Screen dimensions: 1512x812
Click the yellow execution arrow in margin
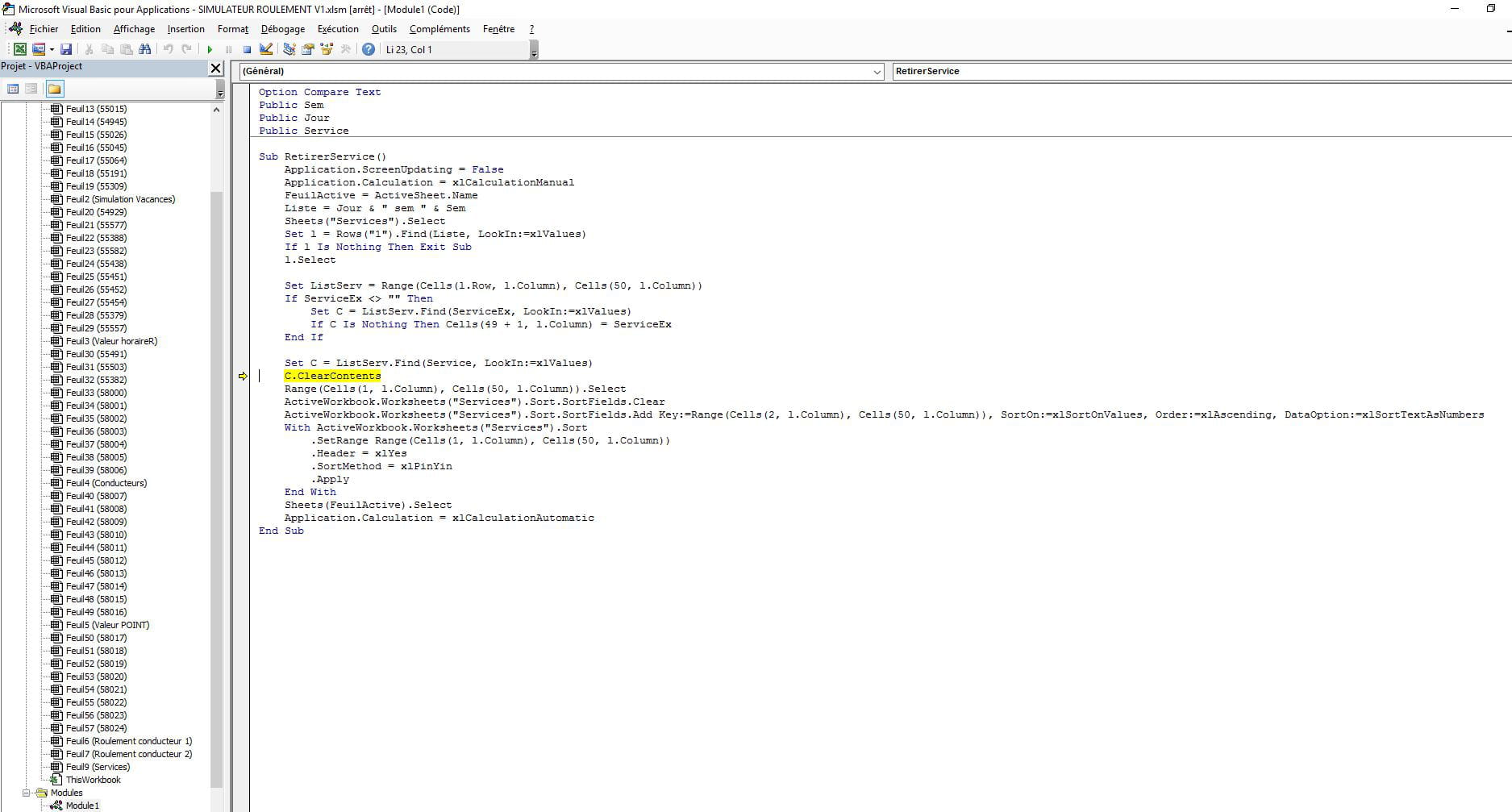coord(243,376)
